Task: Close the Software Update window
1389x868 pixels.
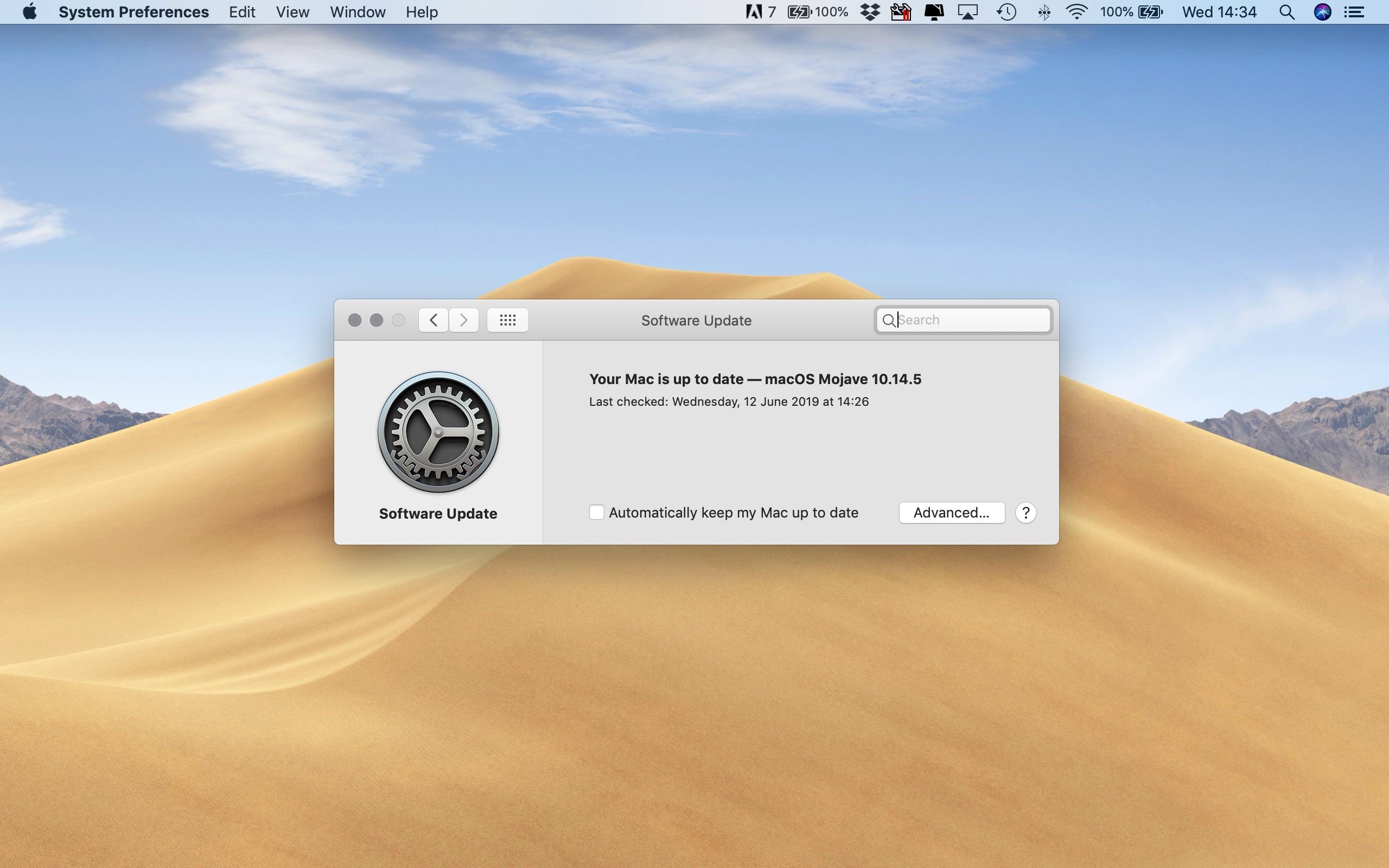Action: (x=355, y=320)
